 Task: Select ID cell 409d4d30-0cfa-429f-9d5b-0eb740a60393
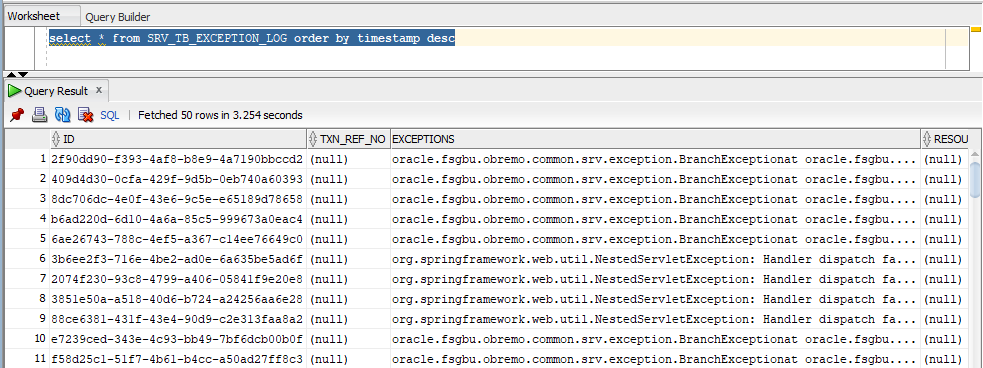[178, 179]
